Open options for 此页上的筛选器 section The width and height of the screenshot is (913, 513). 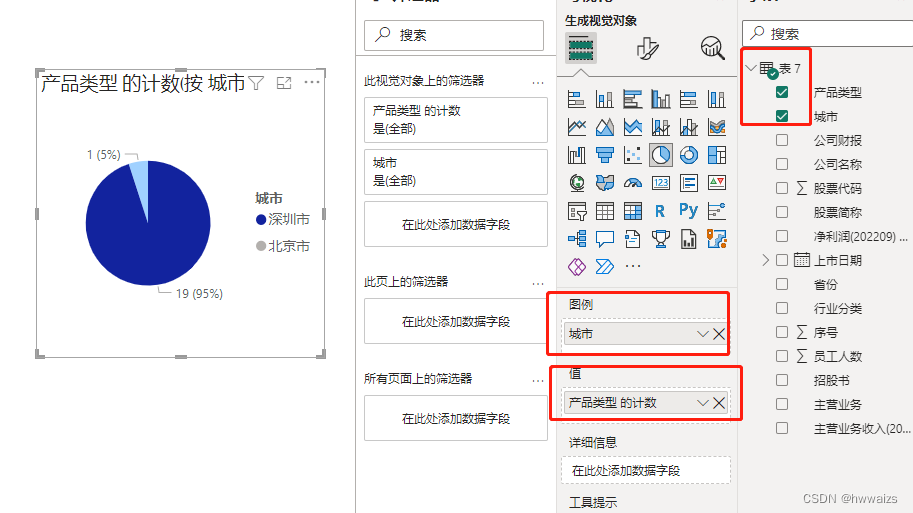point(537,284)
